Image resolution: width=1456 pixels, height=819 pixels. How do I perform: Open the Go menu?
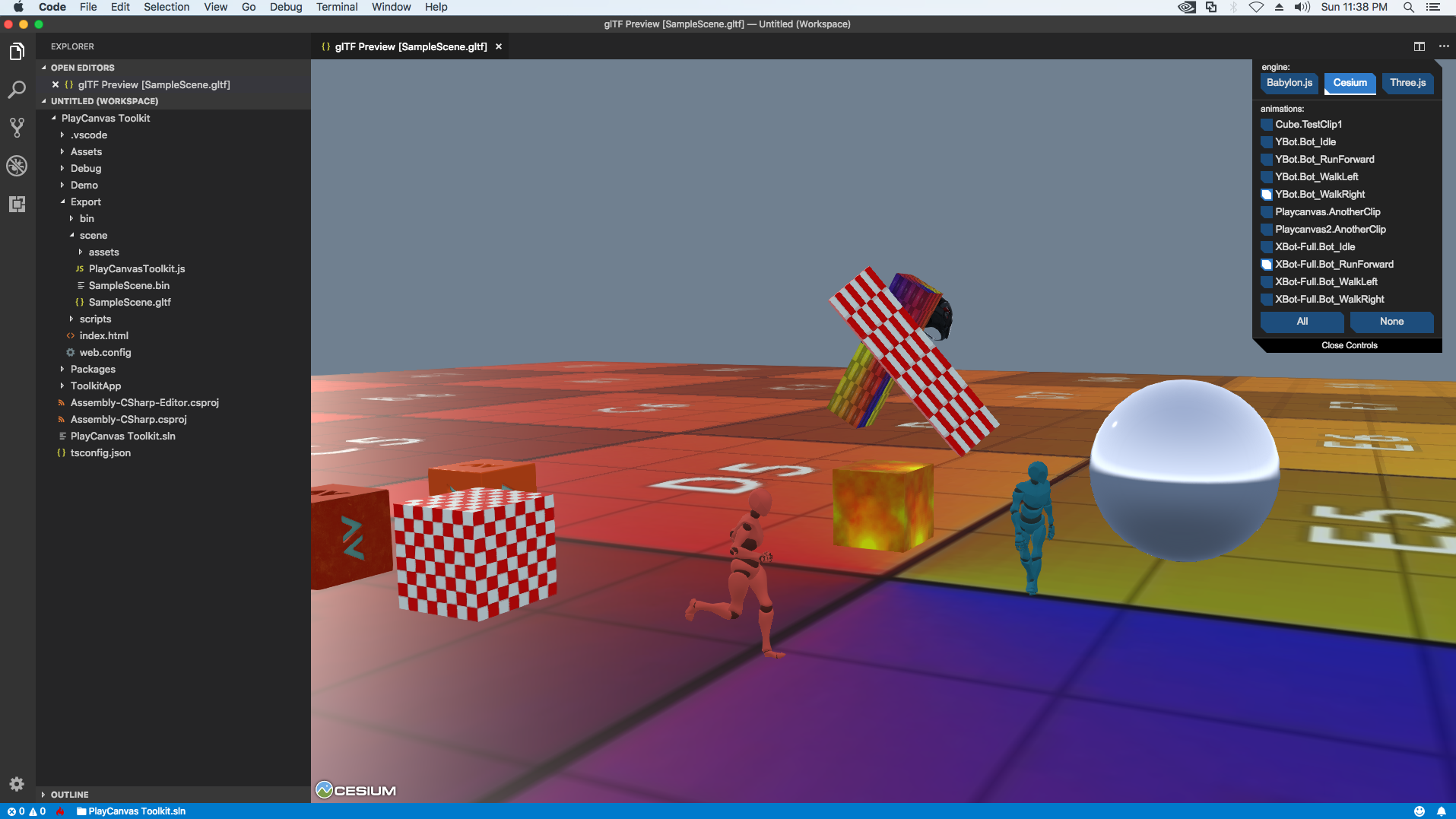coord(249,7)
